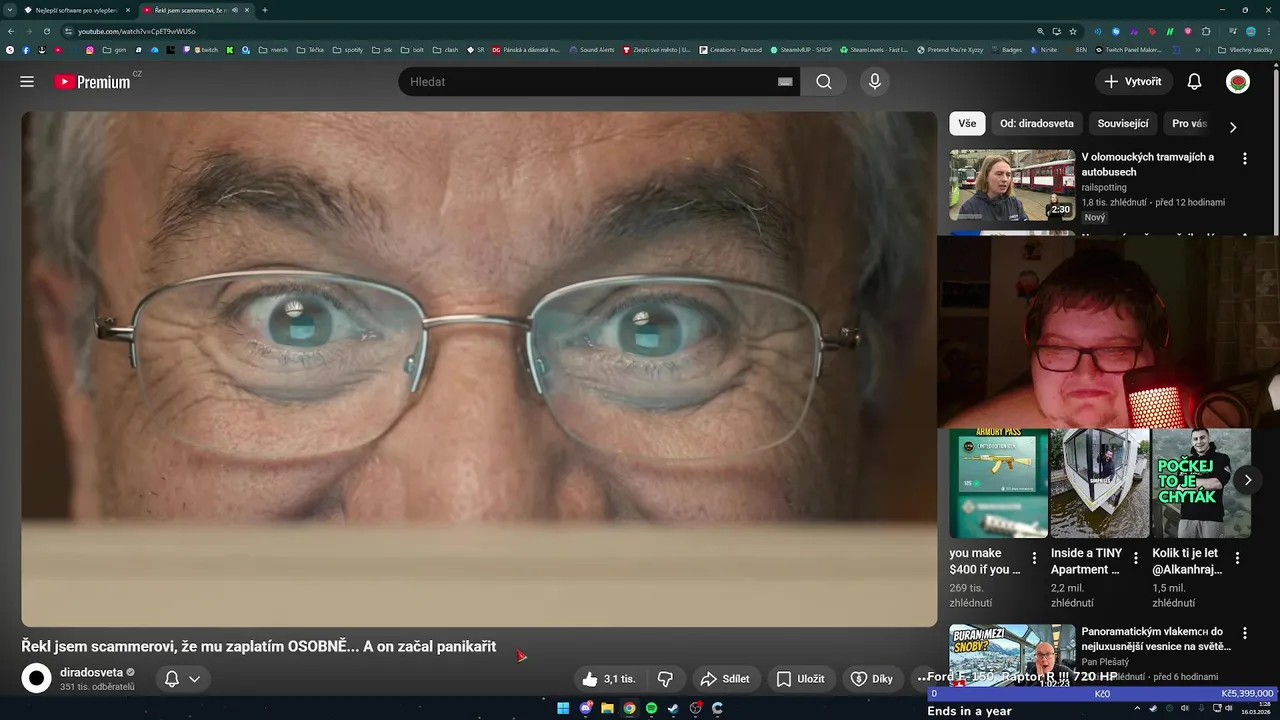
Task: Switch to Nejlepší software browser tab
Action: click(77, 10)
